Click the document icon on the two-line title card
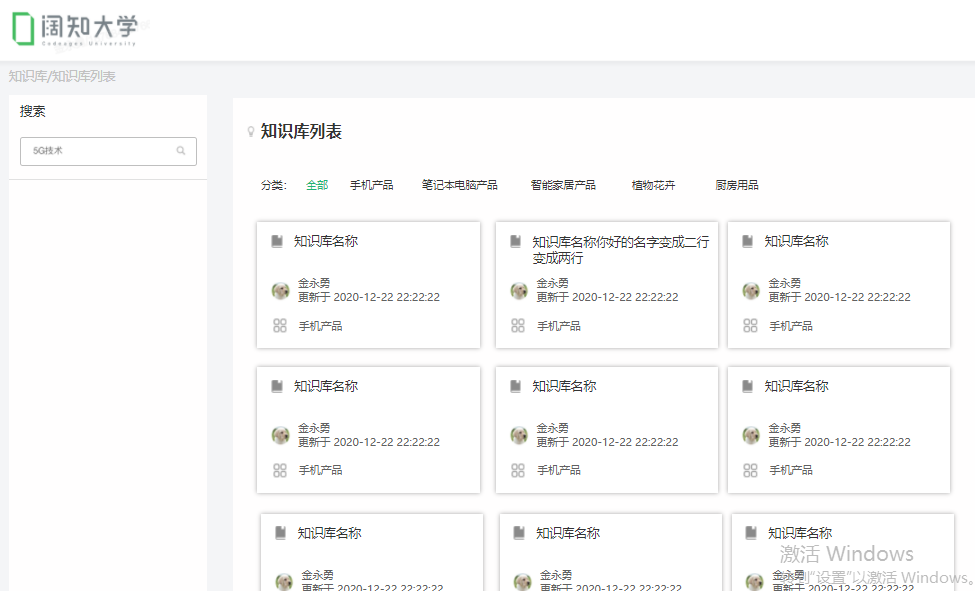The width and height of the screenshot is (975, 591). click(516, 242)
